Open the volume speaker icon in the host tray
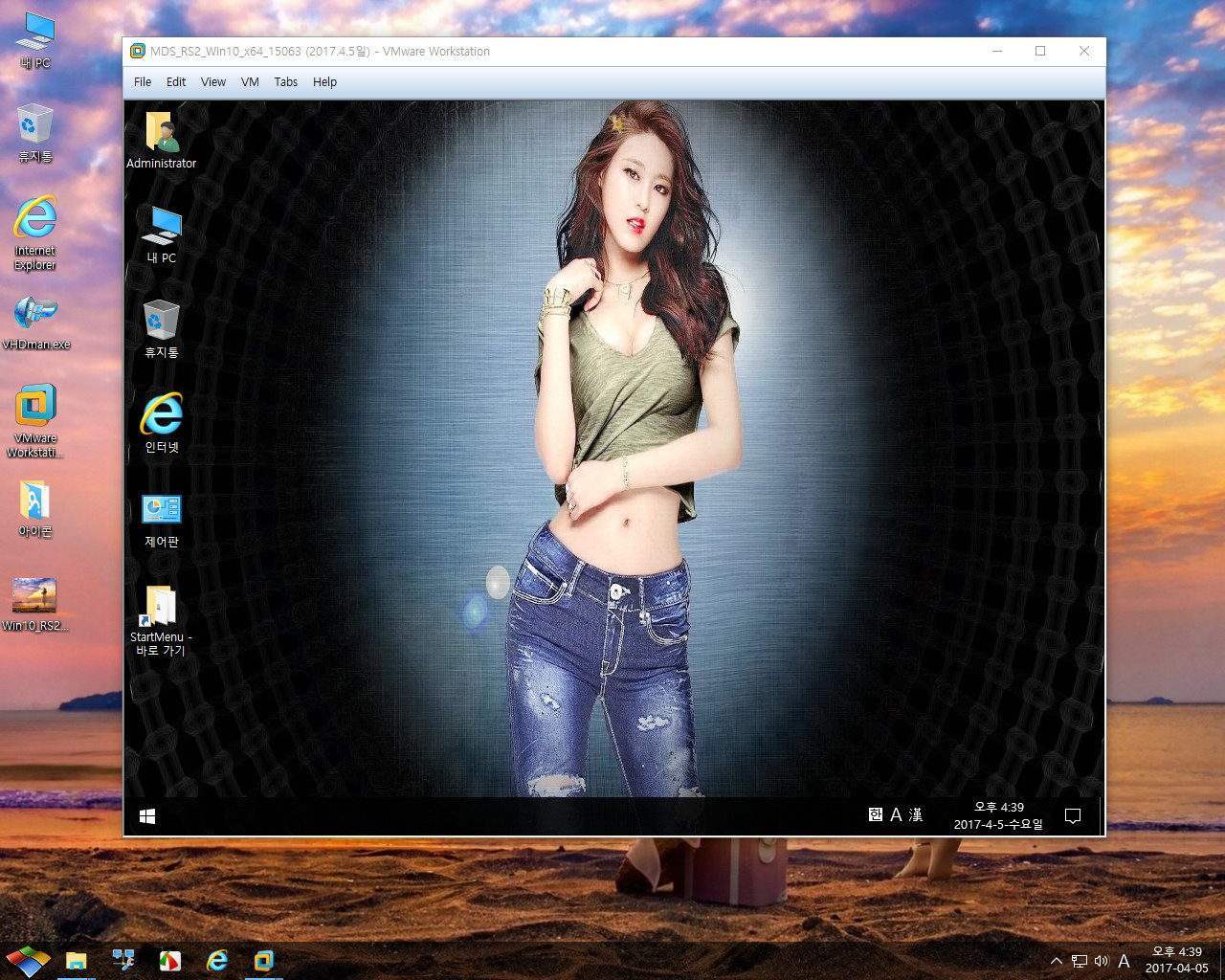 [1102, 961]
